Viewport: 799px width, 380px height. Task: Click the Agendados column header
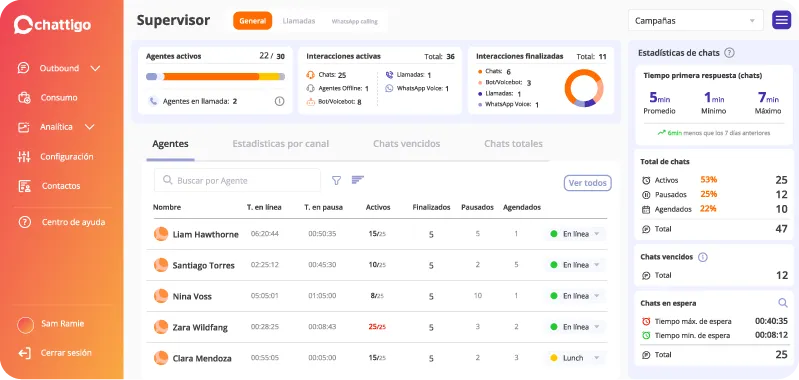(522, 207)
